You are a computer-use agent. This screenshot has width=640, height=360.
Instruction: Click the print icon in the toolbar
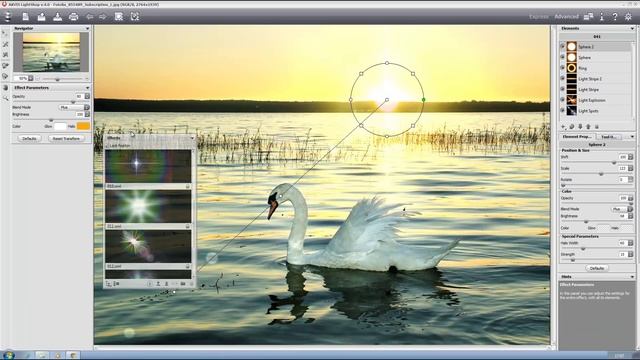(x=73, y=16)
